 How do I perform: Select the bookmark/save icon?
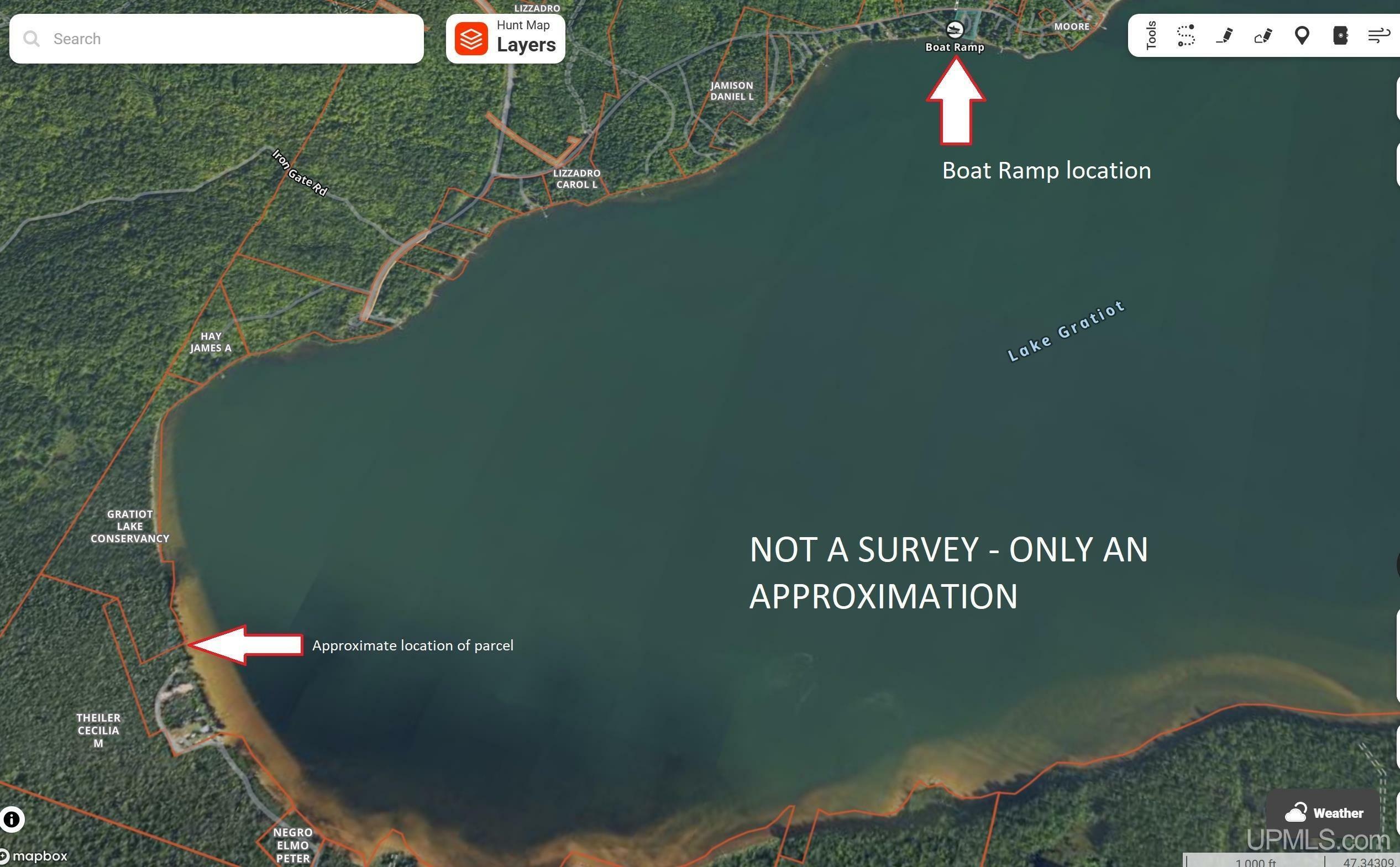pyautogui.click(x=1340, y=35)
